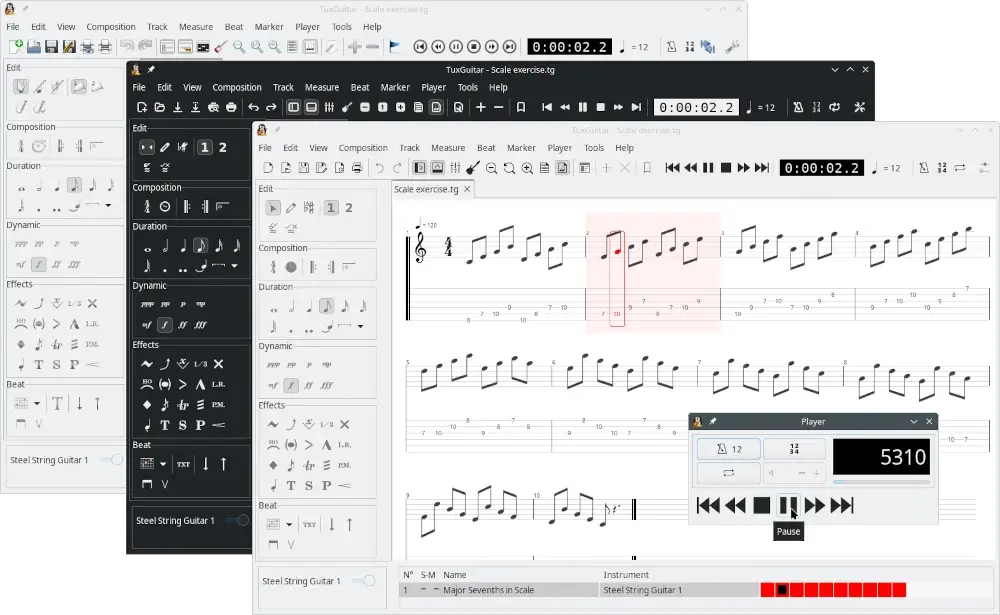Select the eighth note duration icon
Image resolution: width=1000 pixels, height=615 pixels.
(x=329, y=305)
